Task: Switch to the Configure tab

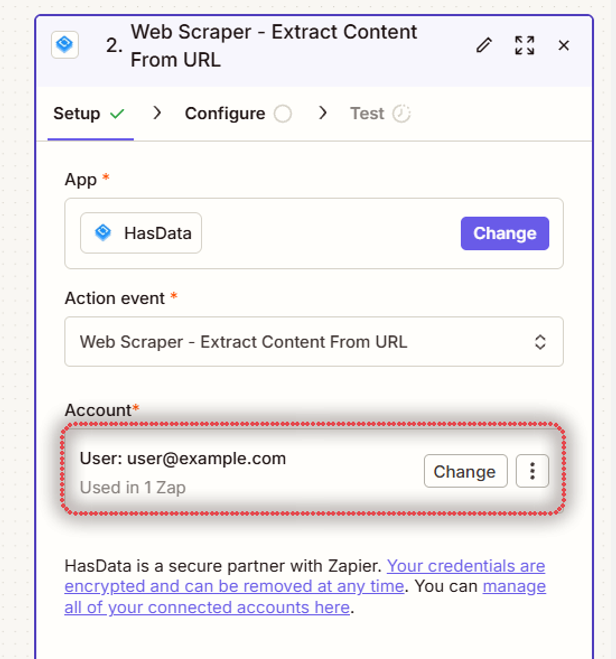Action: tap(238, 113)
